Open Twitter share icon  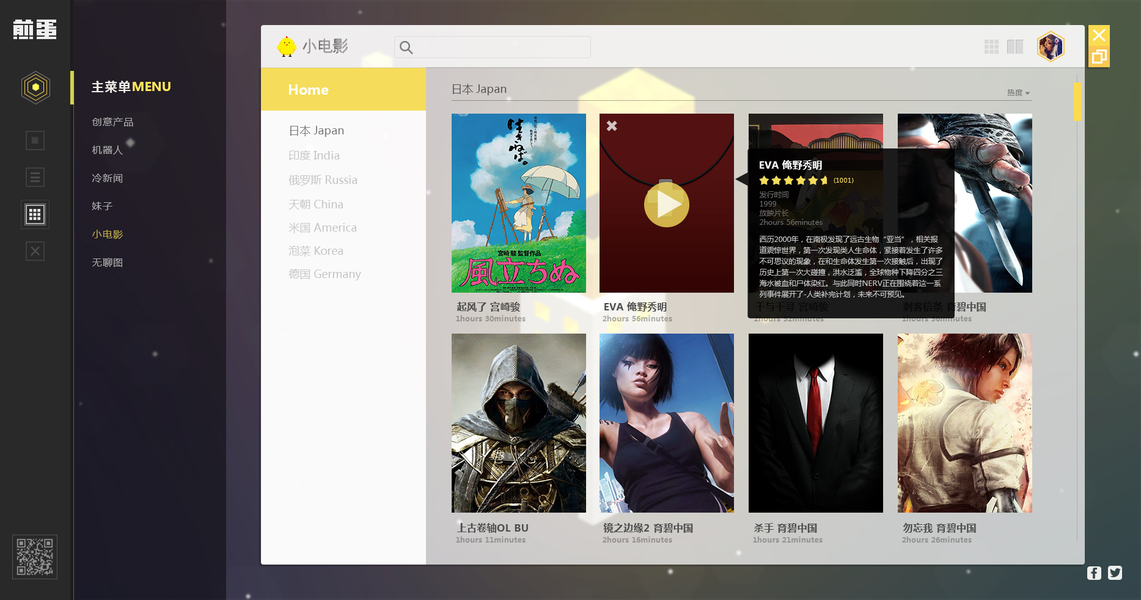pos(1115,573)
